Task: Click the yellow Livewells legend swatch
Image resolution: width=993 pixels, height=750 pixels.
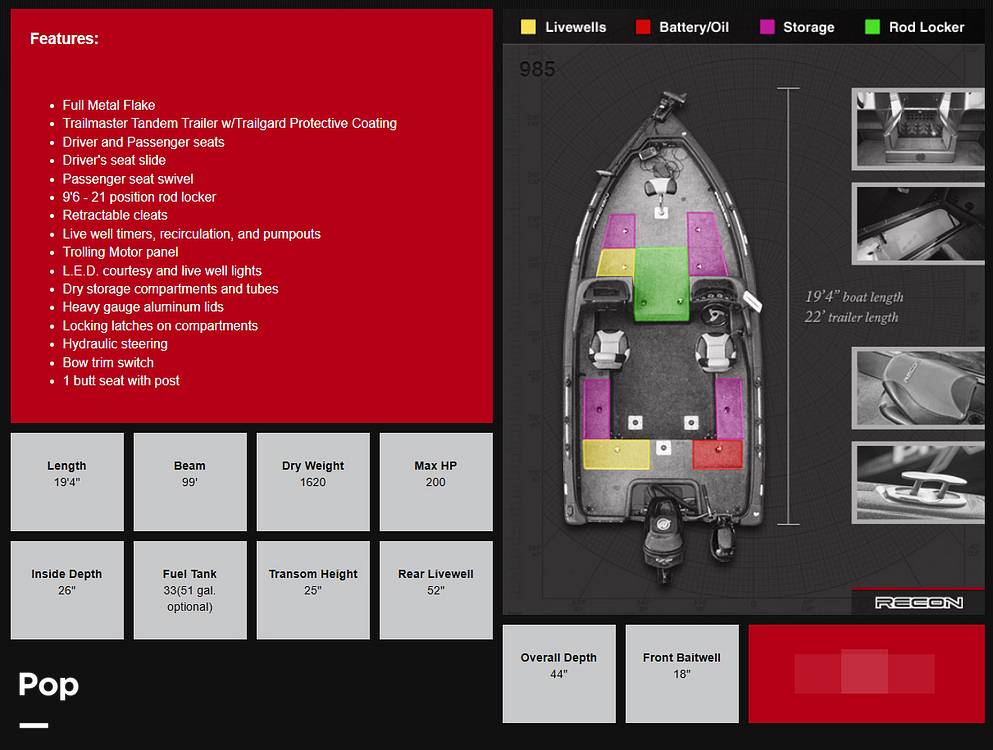Action: point(528,27)
